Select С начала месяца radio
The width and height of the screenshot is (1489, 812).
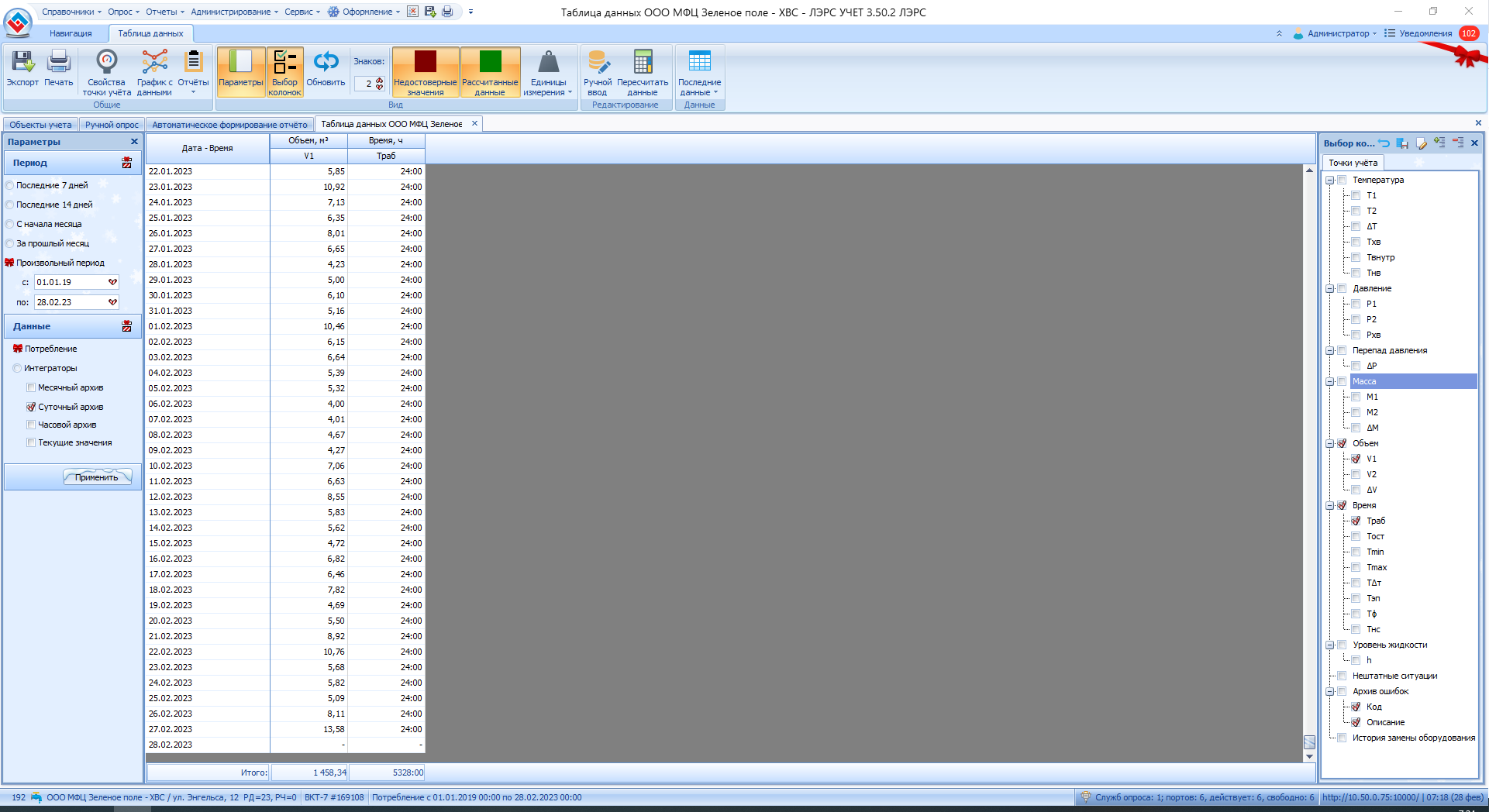(x=10, y=224)
